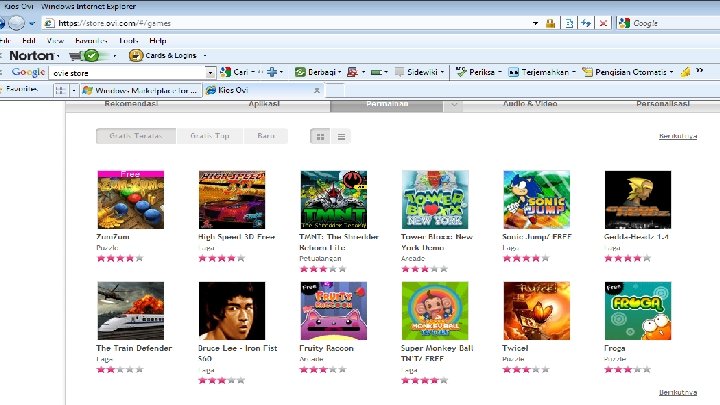This screenshot has height=405, width=720.
Task: Click the red Stop loading icon
Action: click(x=603, y=23)
